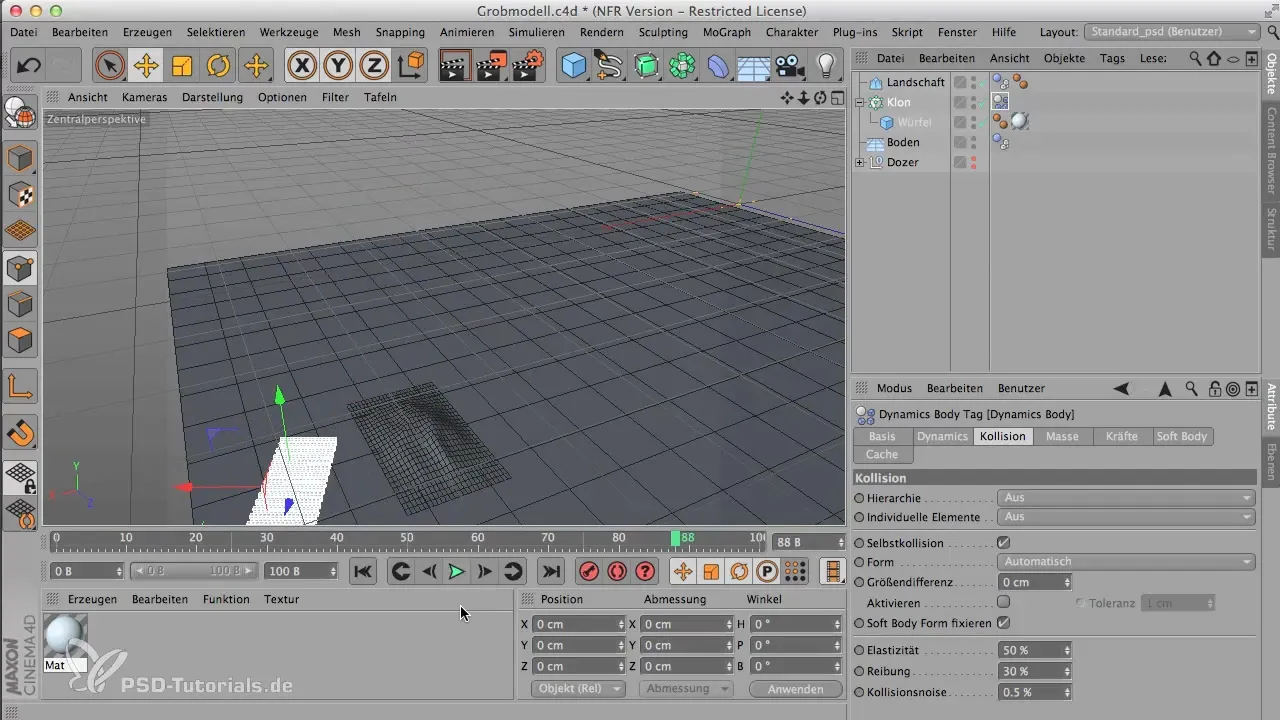
Task: Switch to the Dynamics tab
Action: click(942, 436)
